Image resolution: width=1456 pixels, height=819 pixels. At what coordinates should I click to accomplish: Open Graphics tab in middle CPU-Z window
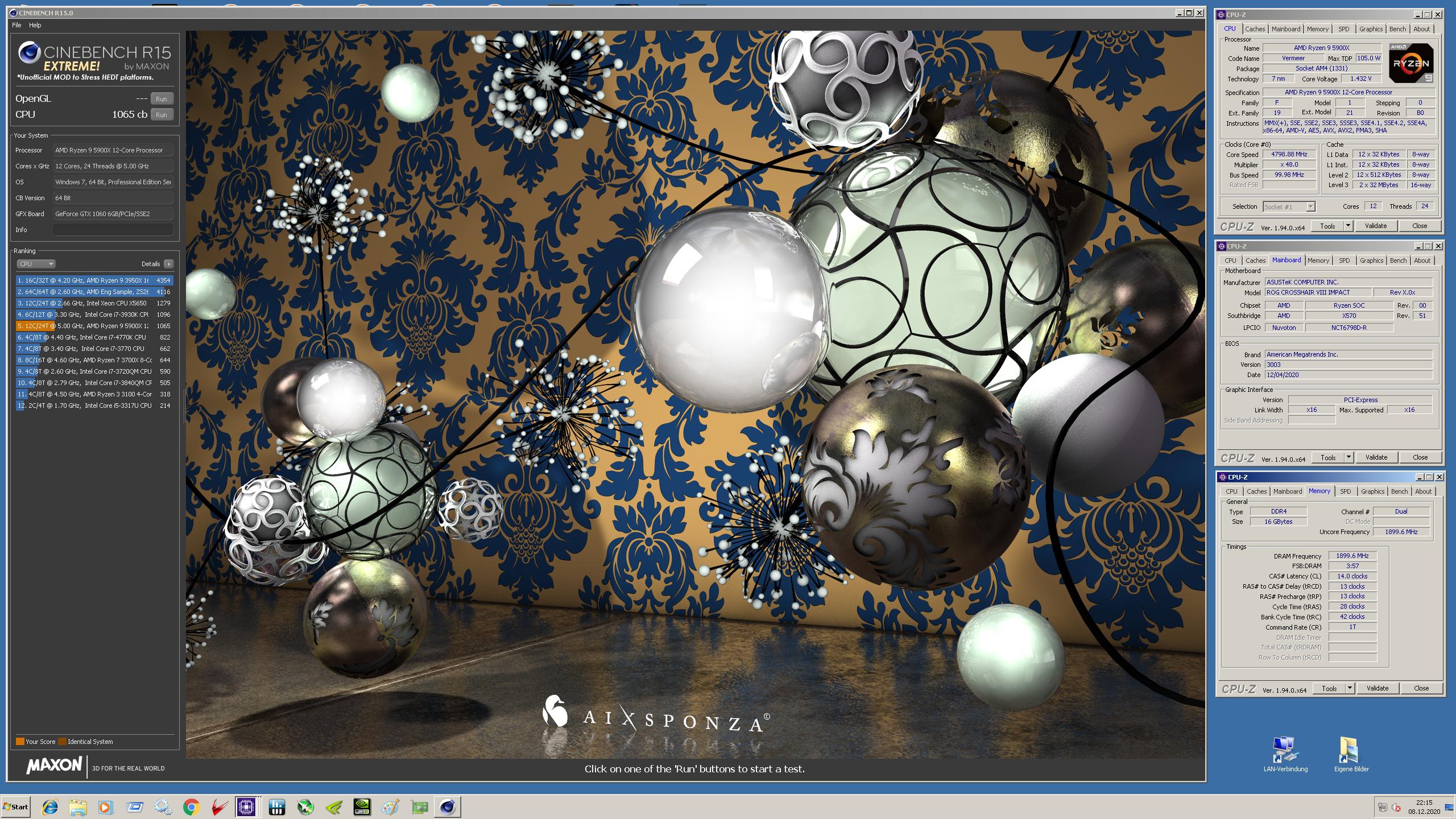click(1371, 260)
